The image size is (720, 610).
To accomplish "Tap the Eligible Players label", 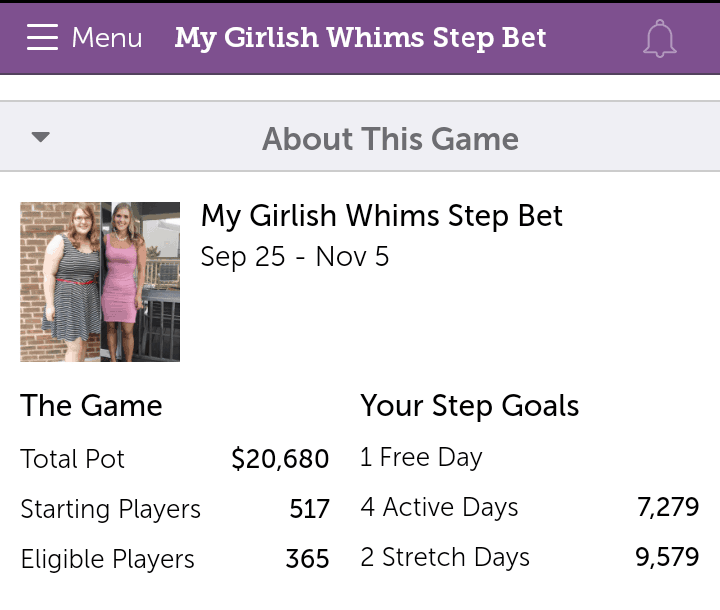I will (107, 559).
